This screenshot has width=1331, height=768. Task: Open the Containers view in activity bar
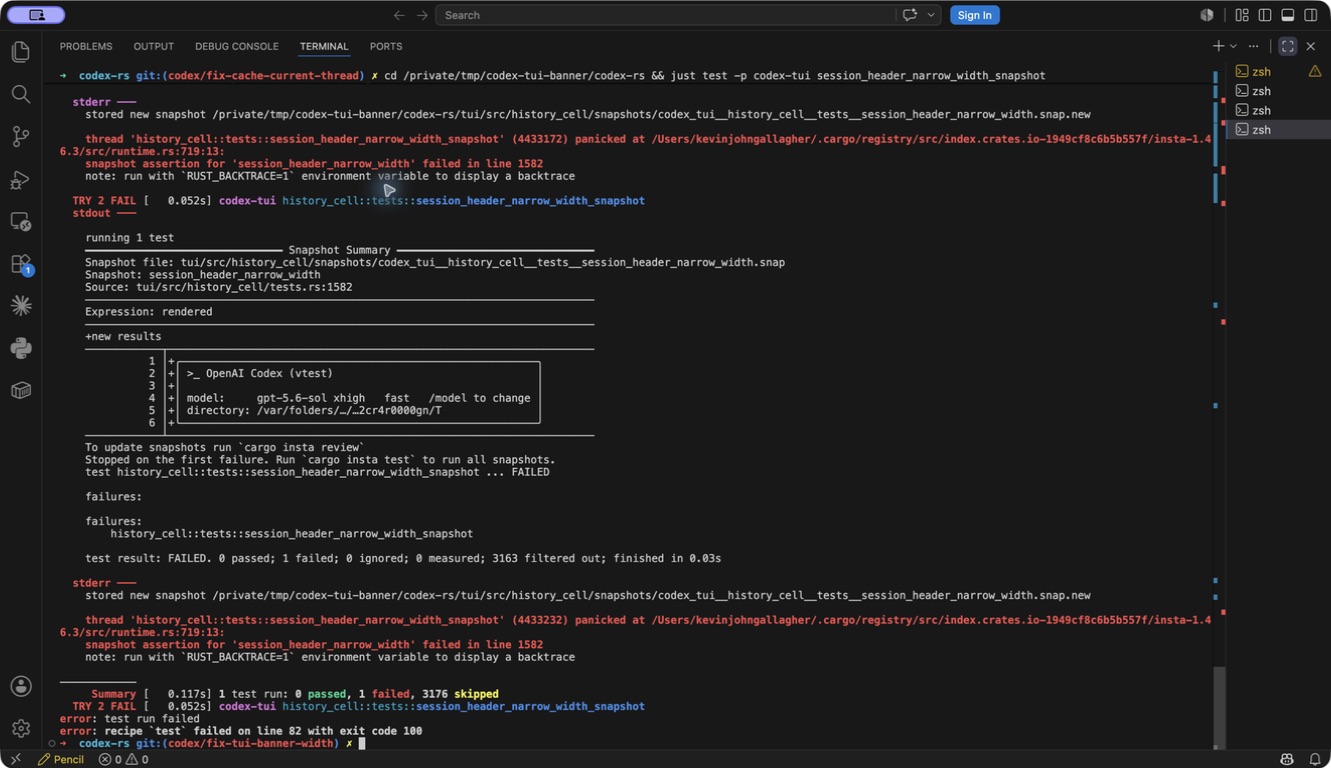coord(21,390)
